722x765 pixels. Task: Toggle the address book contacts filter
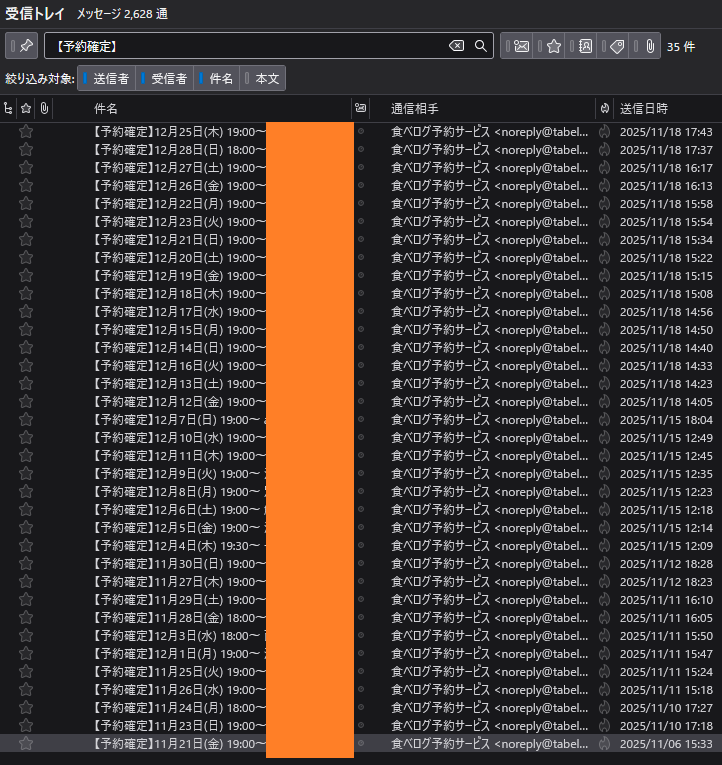tap(581, 46)
